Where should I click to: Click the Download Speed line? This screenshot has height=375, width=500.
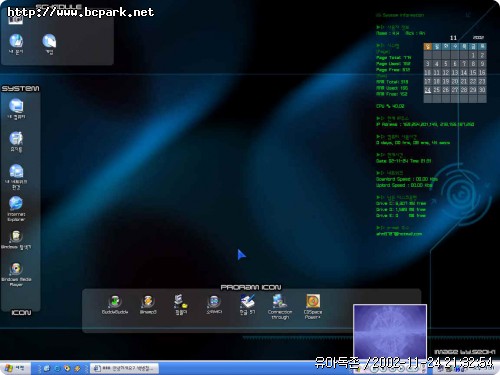407,179
